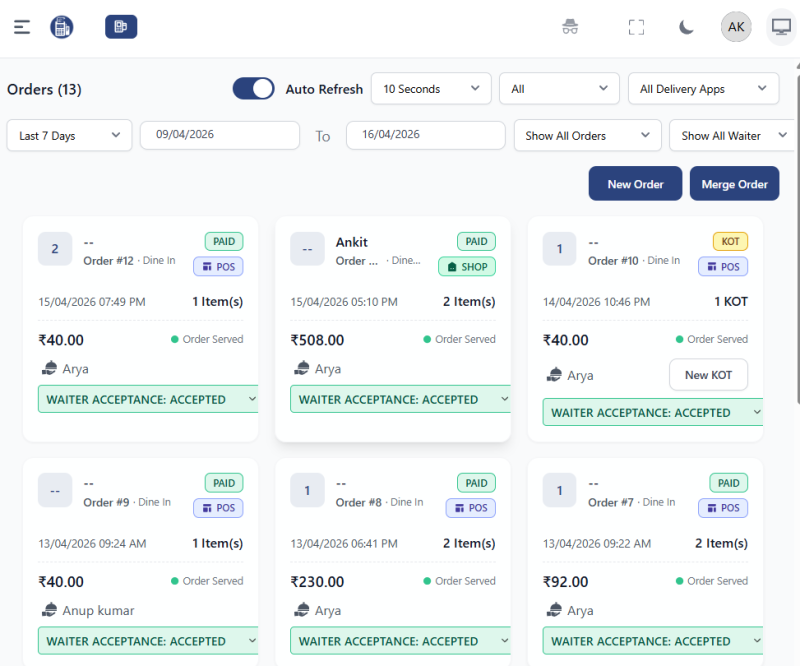Expand waiter acceptance dropdown on Order #12

pyautogui.click(x=148, y=399)
